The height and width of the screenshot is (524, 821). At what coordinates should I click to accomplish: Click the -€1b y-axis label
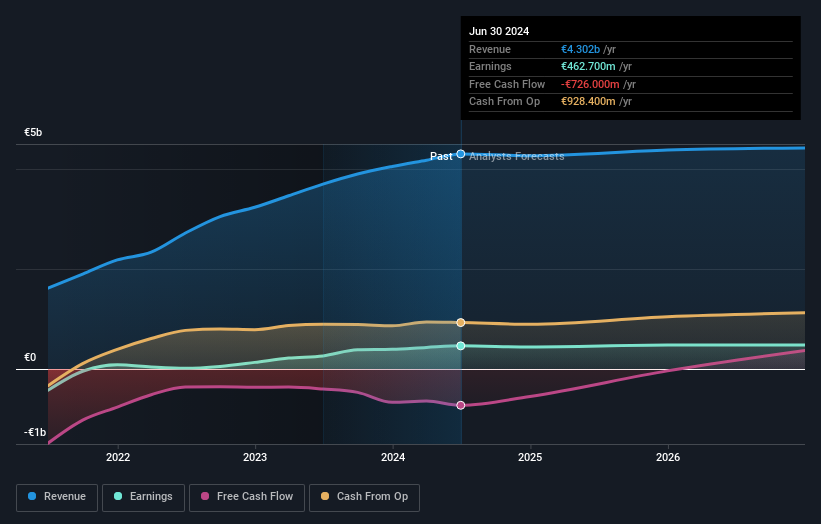[x=35, y=432]
